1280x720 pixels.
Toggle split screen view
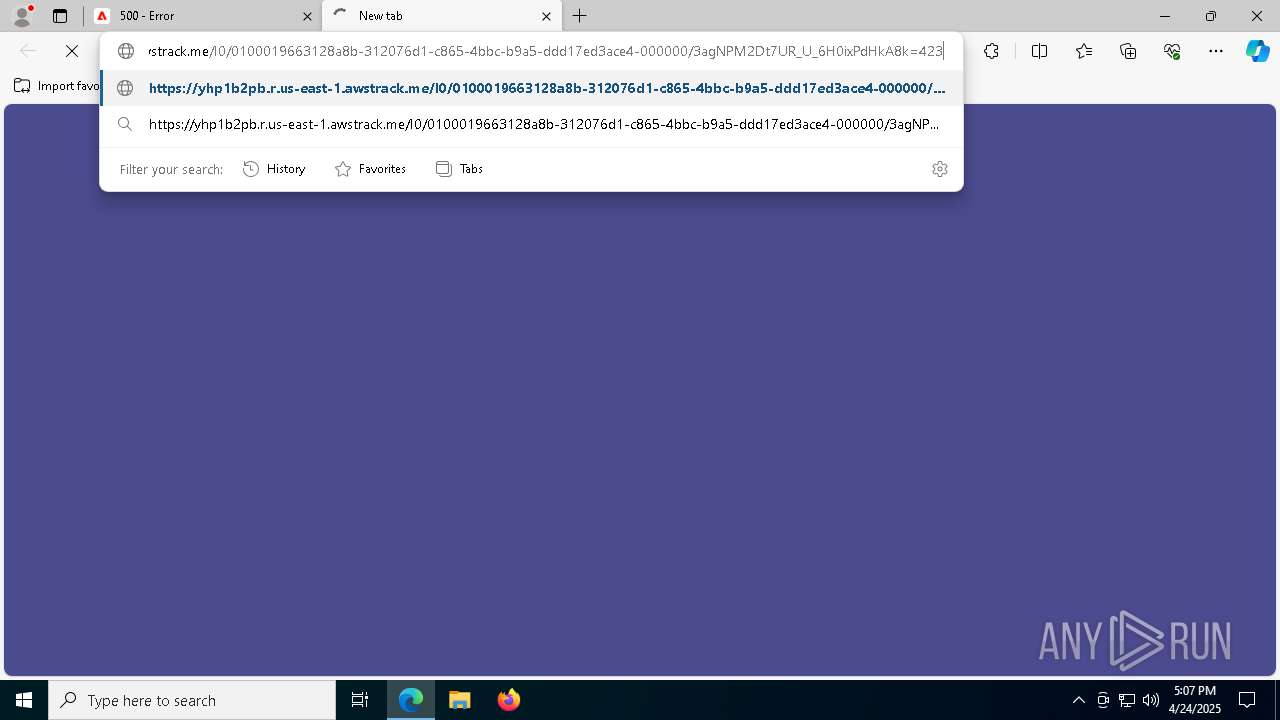click(1039, 51)
